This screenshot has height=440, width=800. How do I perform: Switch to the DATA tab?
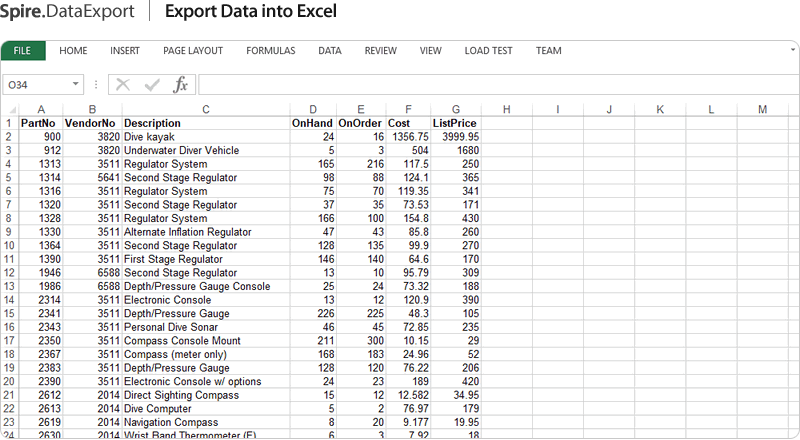[330, 51]
